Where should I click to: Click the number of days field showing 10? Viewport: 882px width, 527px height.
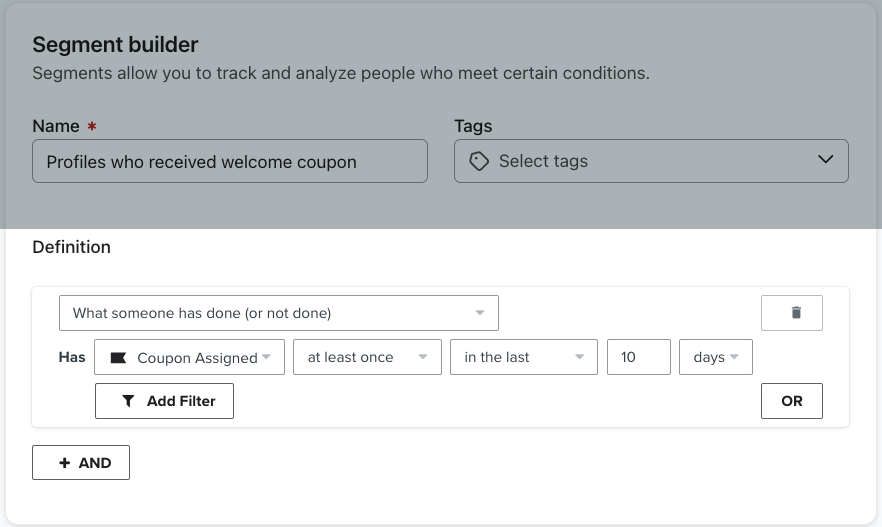click(x=638, y=358)
